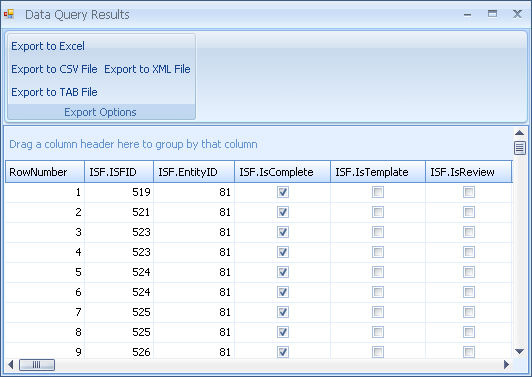Image resolution: width=532 pixels, height=377 pixels.
Task: Click the Export Options group label
Action: click(100, 112)
